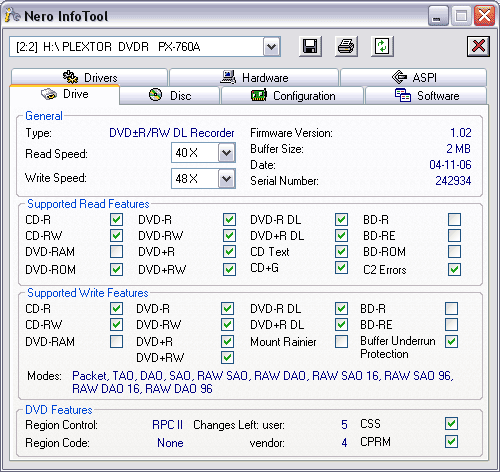
Task: Toggle the CPRM checkbox
Action: click(451, 442)
